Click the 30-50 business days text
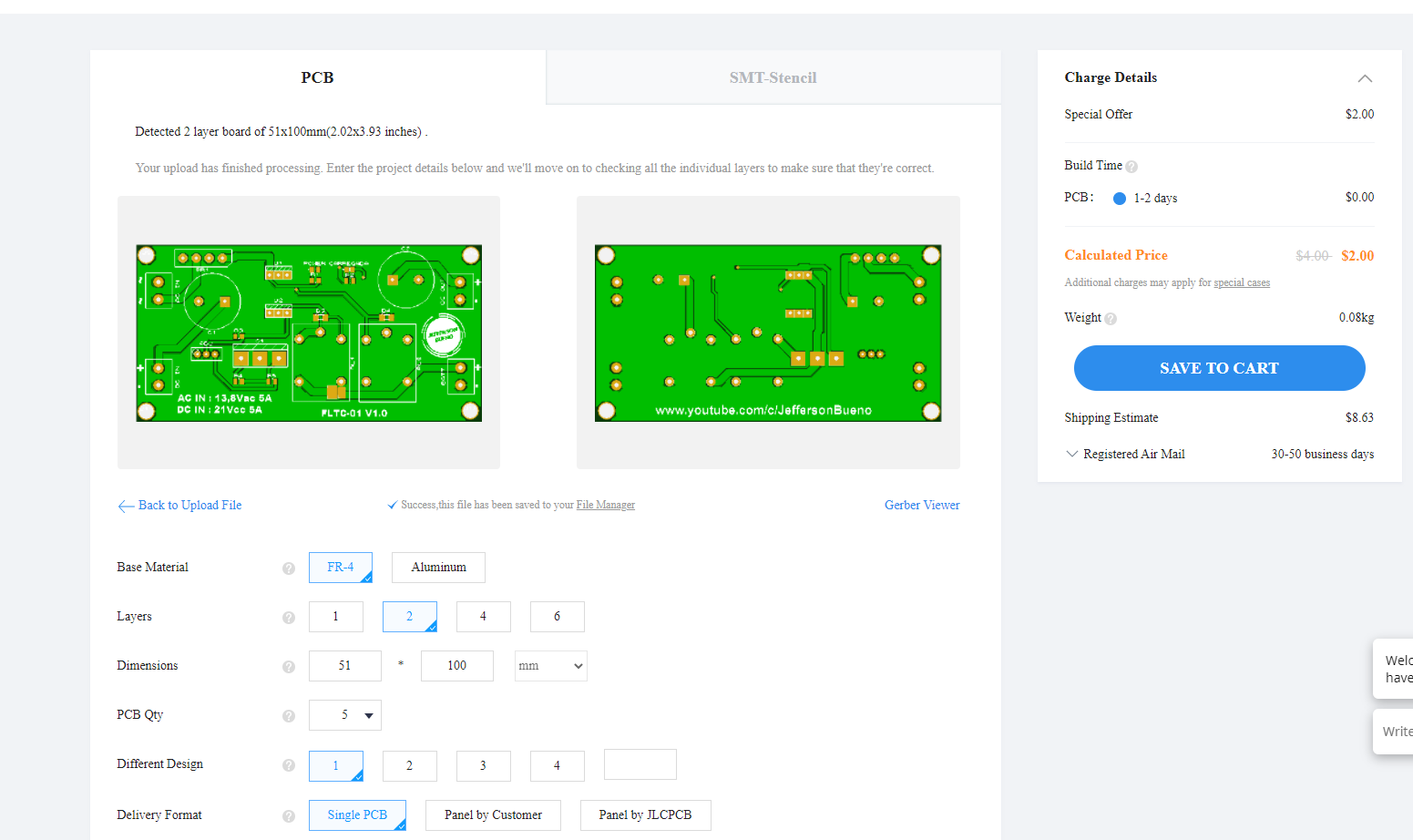 (x=1323, y=455)
